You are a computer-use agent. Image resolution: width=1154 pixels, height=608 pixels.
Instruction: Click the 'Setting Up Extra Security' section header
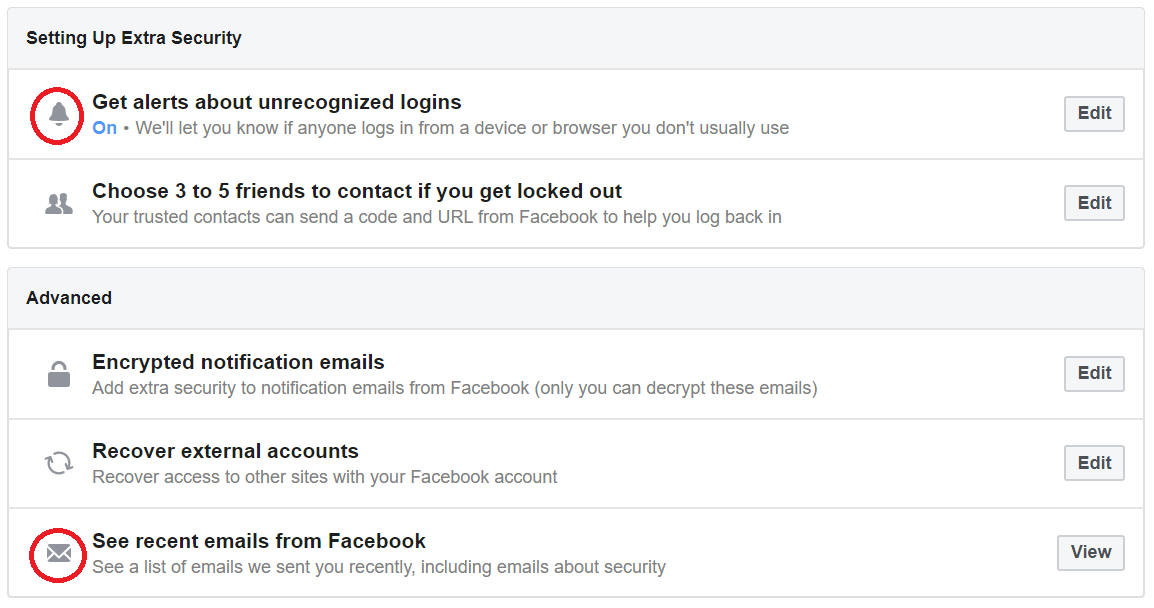pyautogui.click(x=134, y=38)
